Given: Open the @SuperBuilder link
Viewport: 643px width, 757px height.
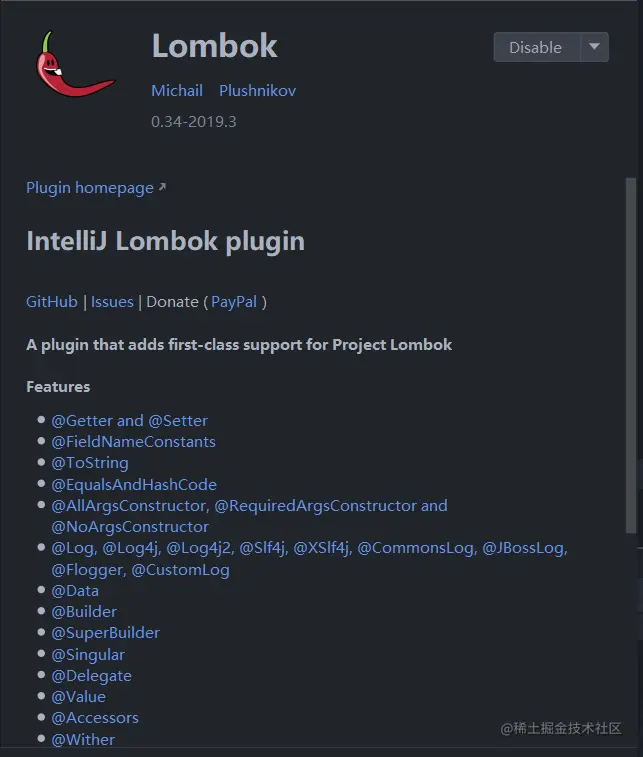Looking at the screenshot, I should (x=105, y=633).
